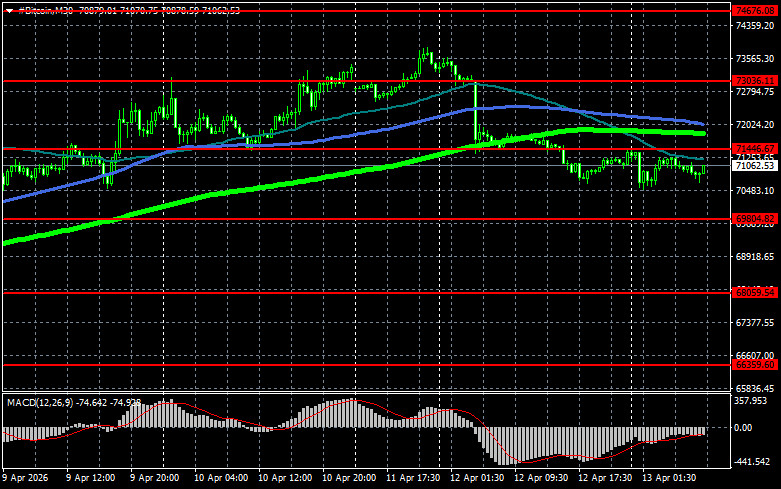Image resolution: width=781 pixels, height=489 pixels.
Task: Click the 73565.30 price scale value
Action: [x=755, y=59]
